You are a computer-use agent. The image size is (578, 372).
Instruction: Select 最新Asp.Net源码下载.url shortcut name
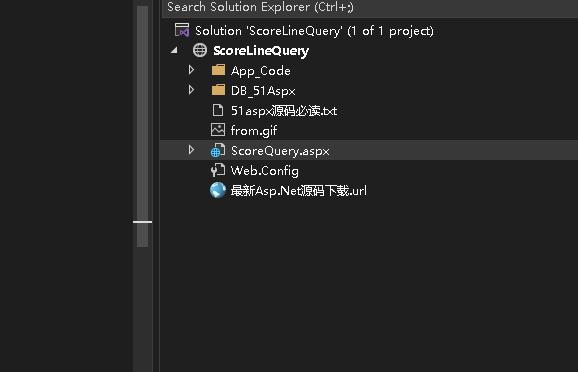pos(299,191)
